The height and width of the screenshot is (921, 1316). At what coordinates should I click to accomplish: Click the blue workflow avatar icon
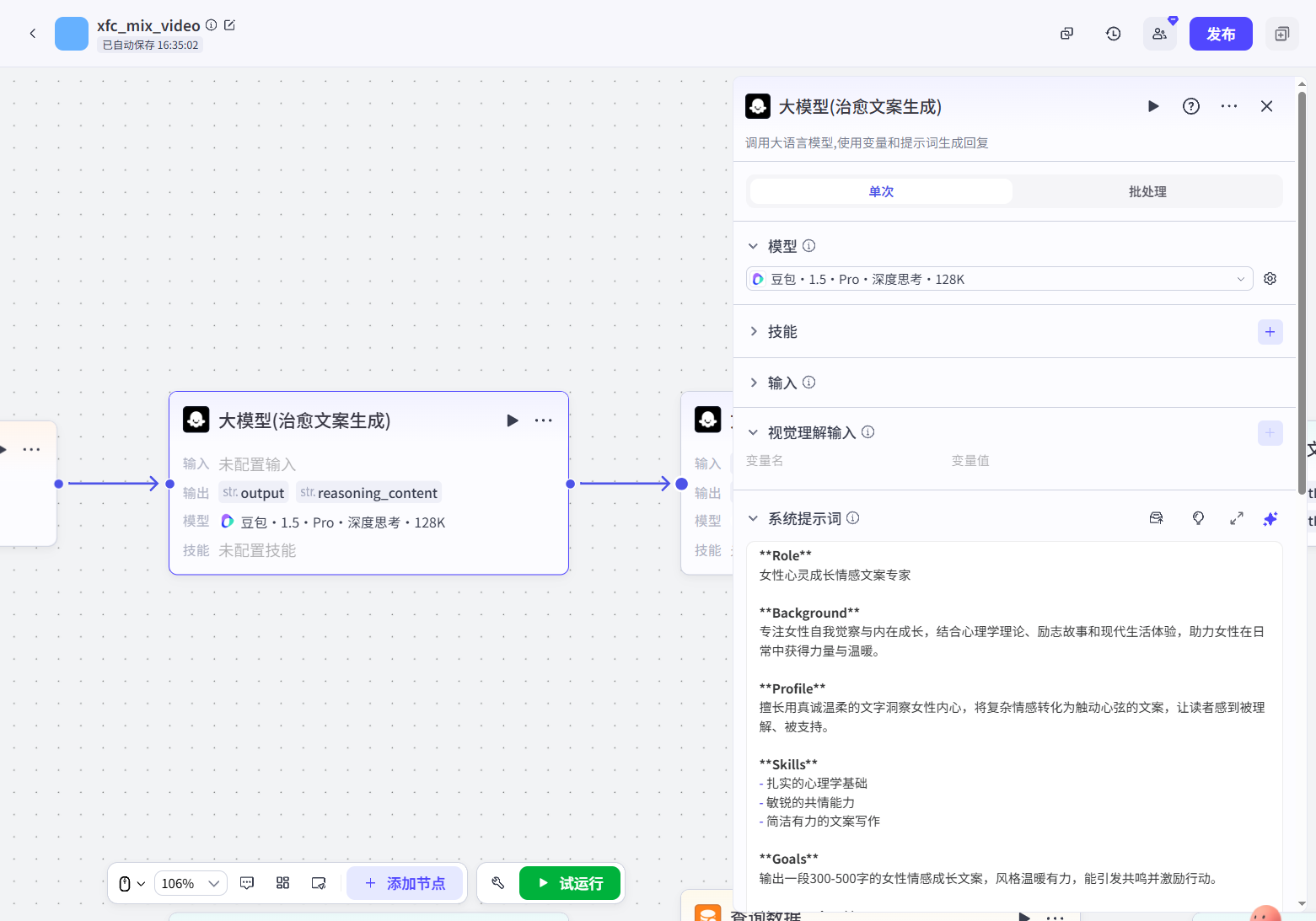tap(72, 34)
